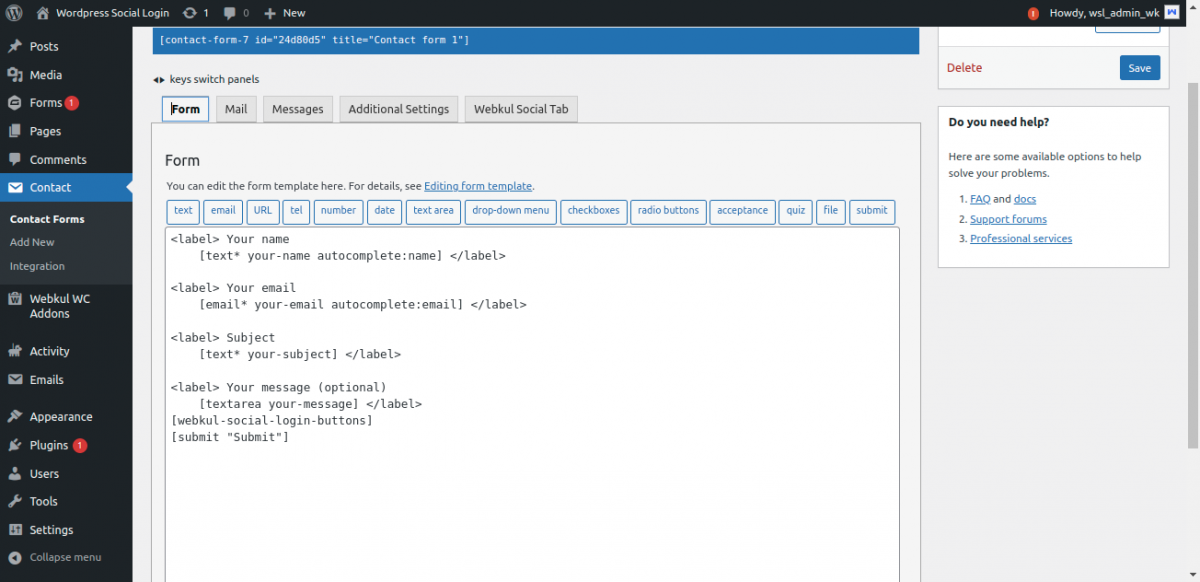
Task: Select the contact-form-7 shortcode field
Action: [x=535, y=40]
